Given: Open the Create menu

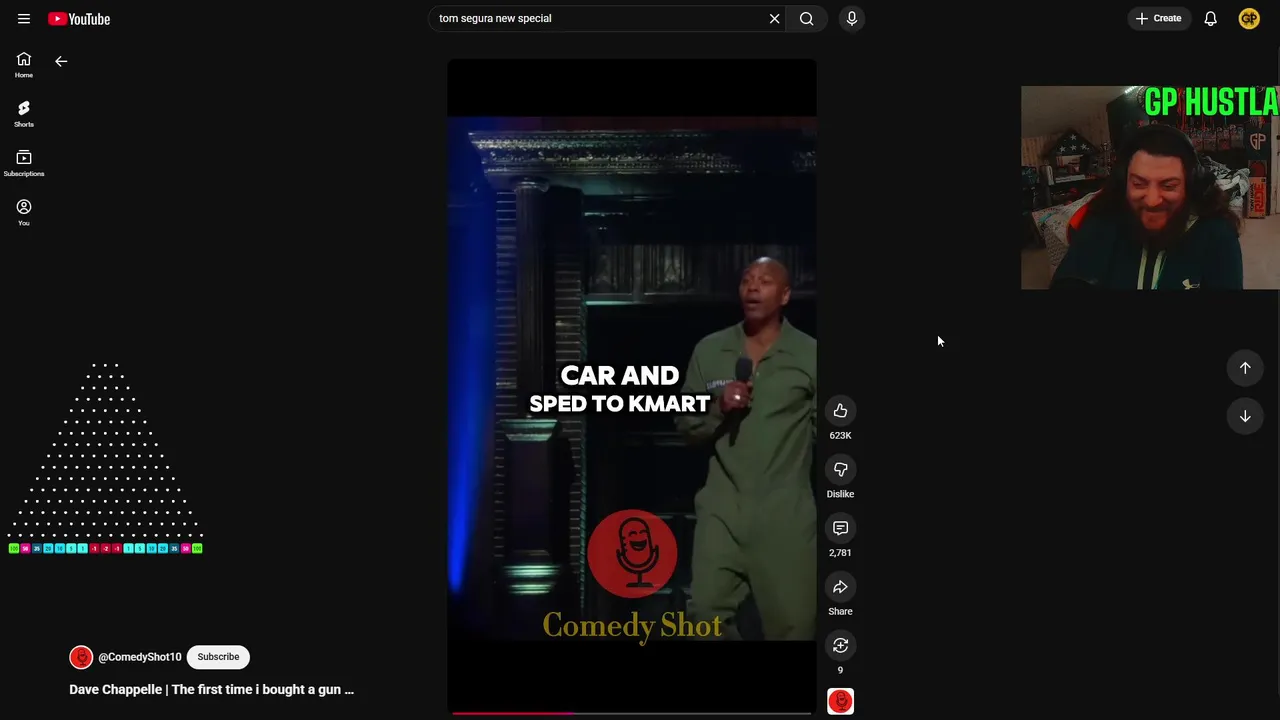Looking at the screenshot, I should pos(1159,19).
